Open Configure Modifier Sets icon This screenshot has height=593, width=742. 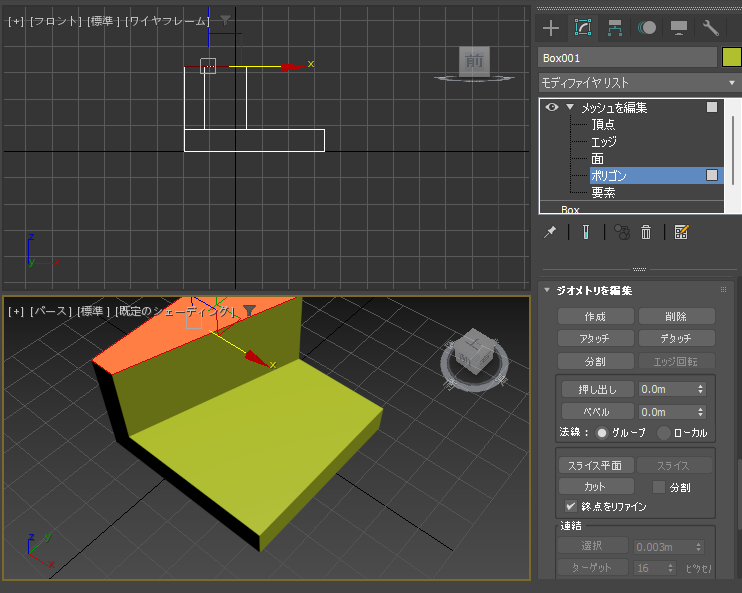point(681,232)
